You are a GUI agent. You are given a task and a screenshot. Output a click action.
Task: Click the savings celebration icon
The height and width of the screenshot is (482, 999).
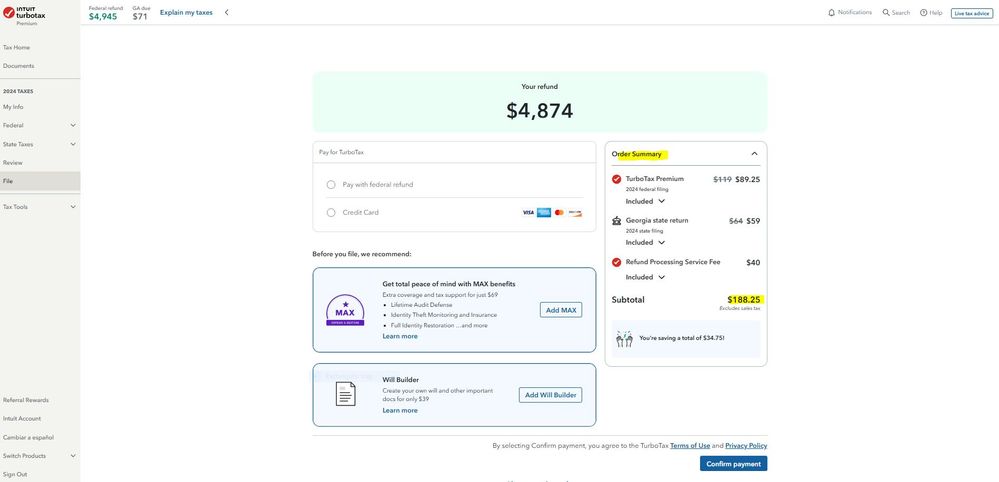(624, 339)
